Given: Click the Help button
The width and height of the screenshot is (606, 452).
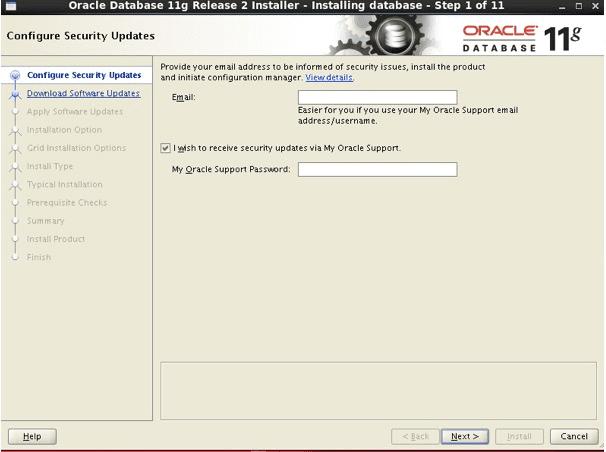Looking at the screenshot, I should (32, 437).
